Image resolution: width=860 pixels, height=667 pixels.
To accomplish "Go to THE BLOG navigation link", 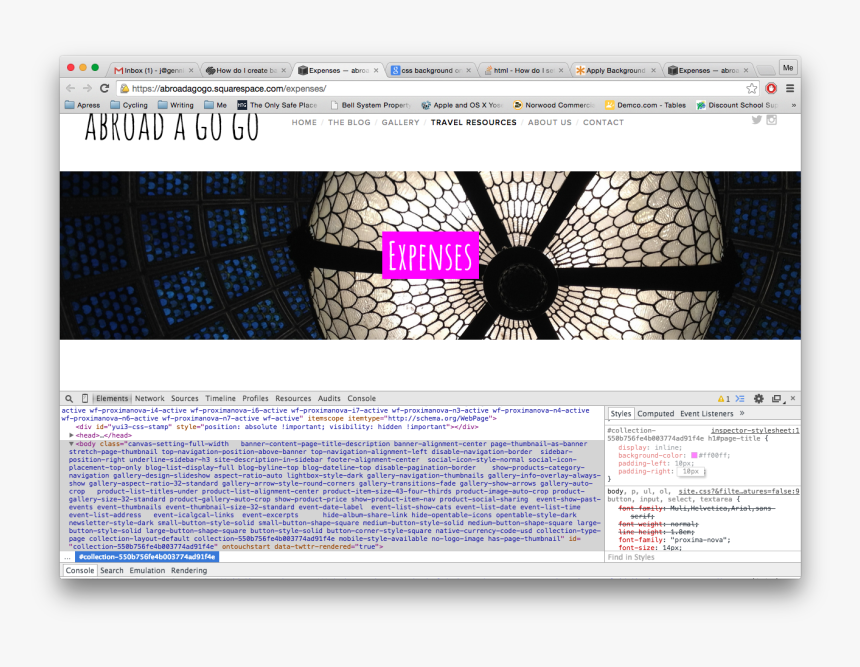I will 349,122.
